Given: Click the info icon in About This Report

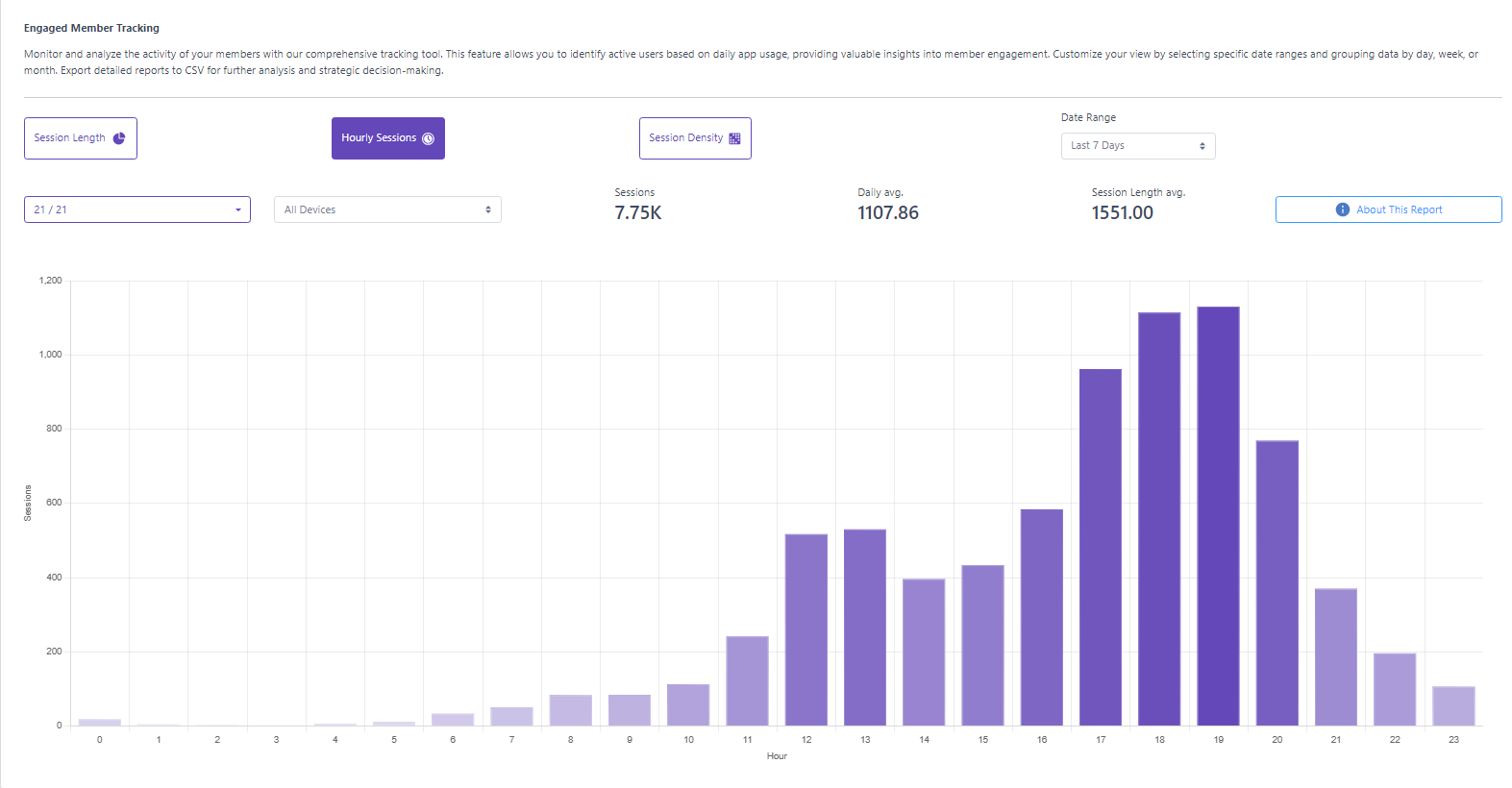Looking at the screenshot, I should (1342, 209).
